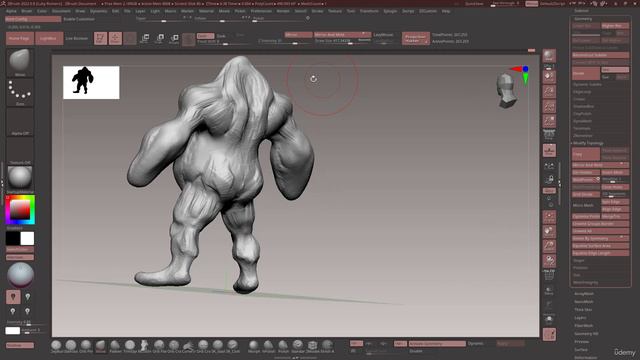The height and width of the screenshot is (360, 640).
Task: Open the Texture Off selector
Action: (x=20, y=151)
